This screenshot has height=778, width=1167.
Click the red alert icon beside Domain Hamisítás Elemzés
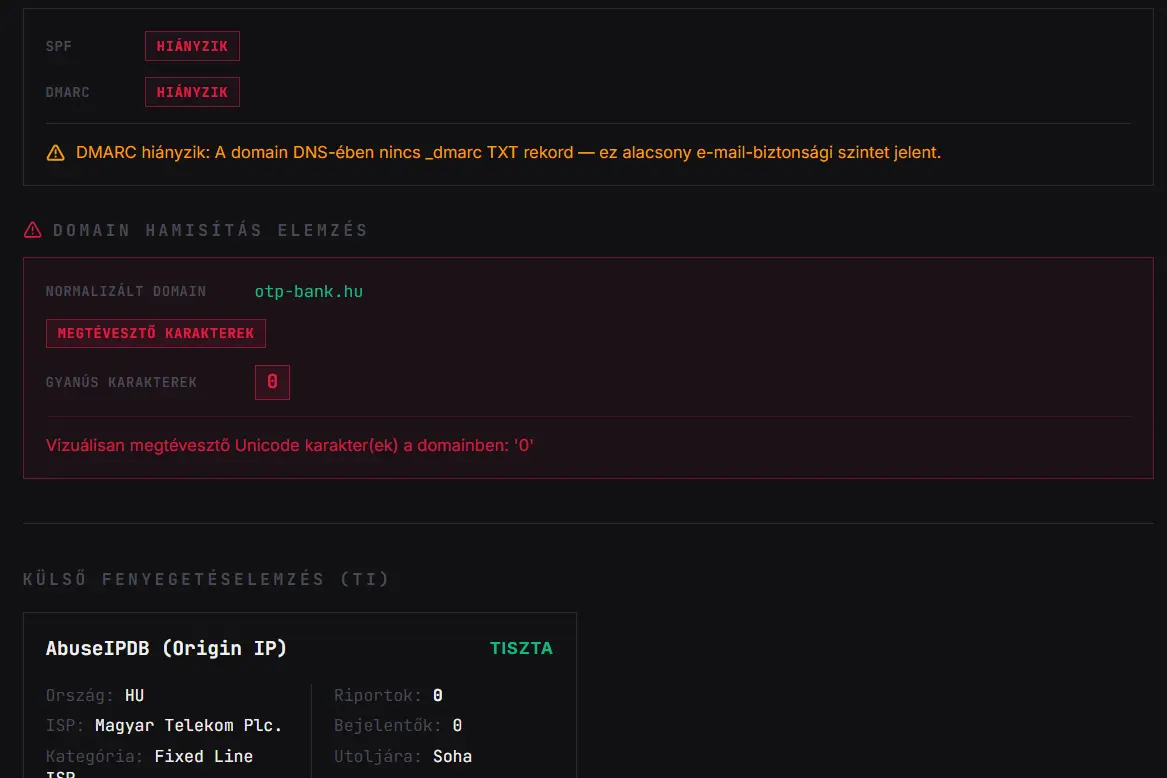pos(32,230)
